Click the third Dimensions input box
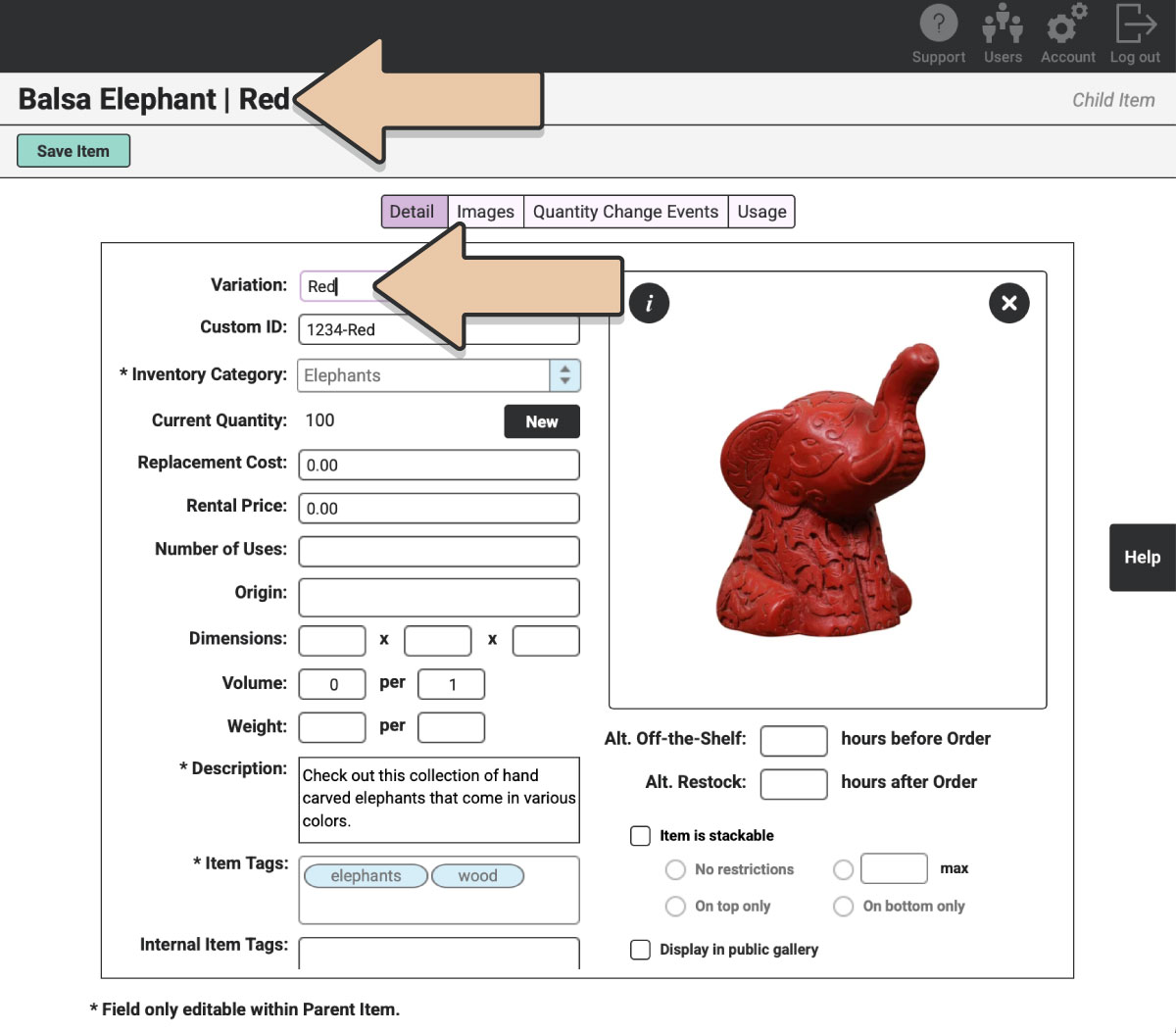1176x1033 pixels. pyautogui.click(x=546, y=641)
